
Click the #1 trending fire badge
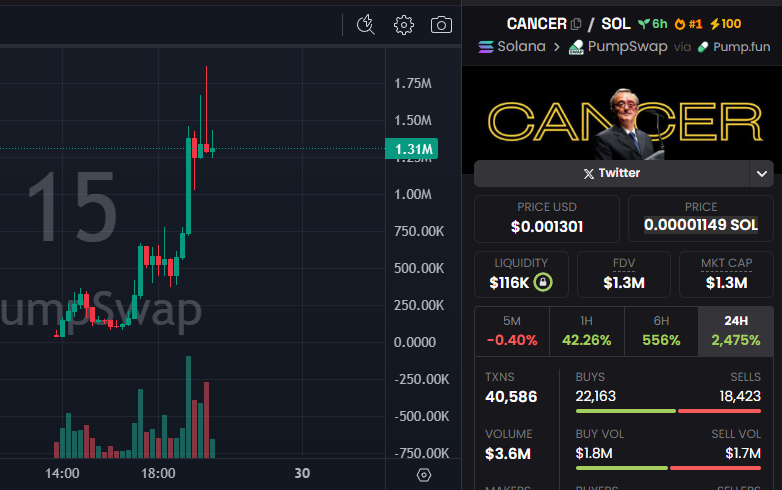coord(688,23)
